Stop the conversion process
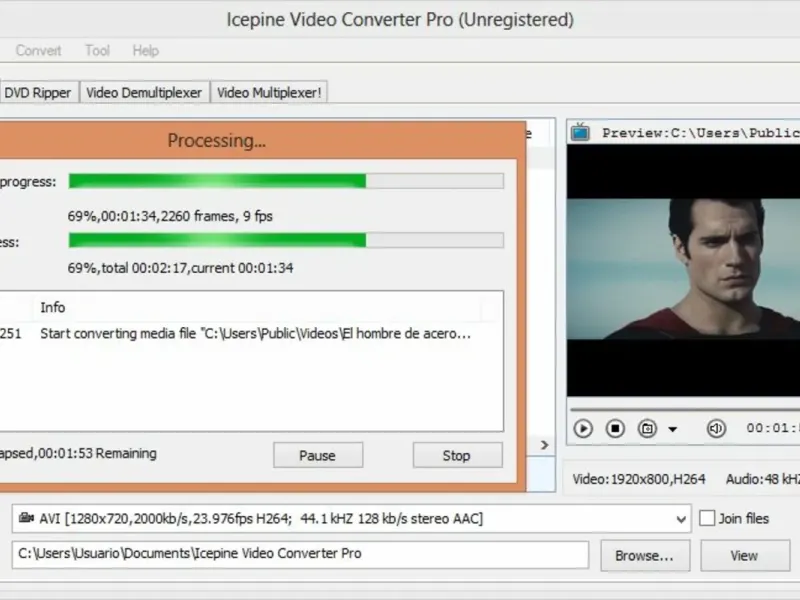The height and width of the screenshot is (600, 800). tap(457, 455)
